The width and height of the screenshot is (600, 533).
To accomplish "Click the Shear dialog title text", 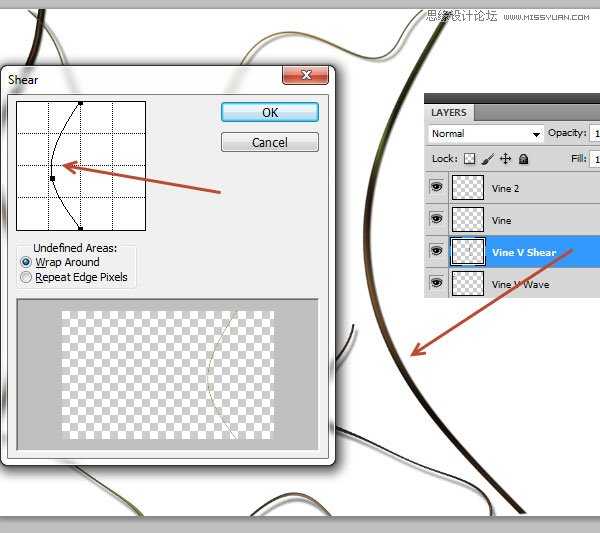I will click(x=23, y=80).
